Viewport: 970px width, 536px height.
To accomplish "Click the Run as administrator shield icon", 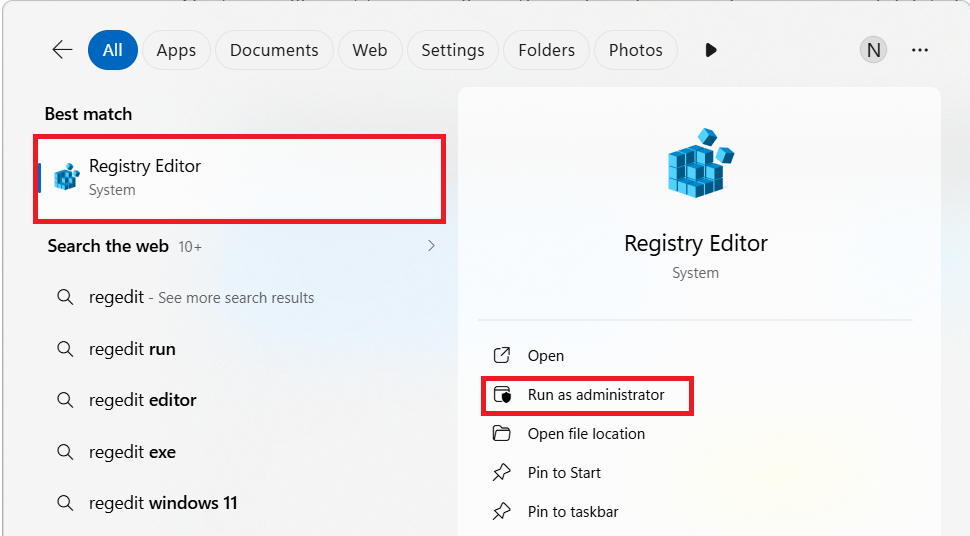I will coord(502,394).
